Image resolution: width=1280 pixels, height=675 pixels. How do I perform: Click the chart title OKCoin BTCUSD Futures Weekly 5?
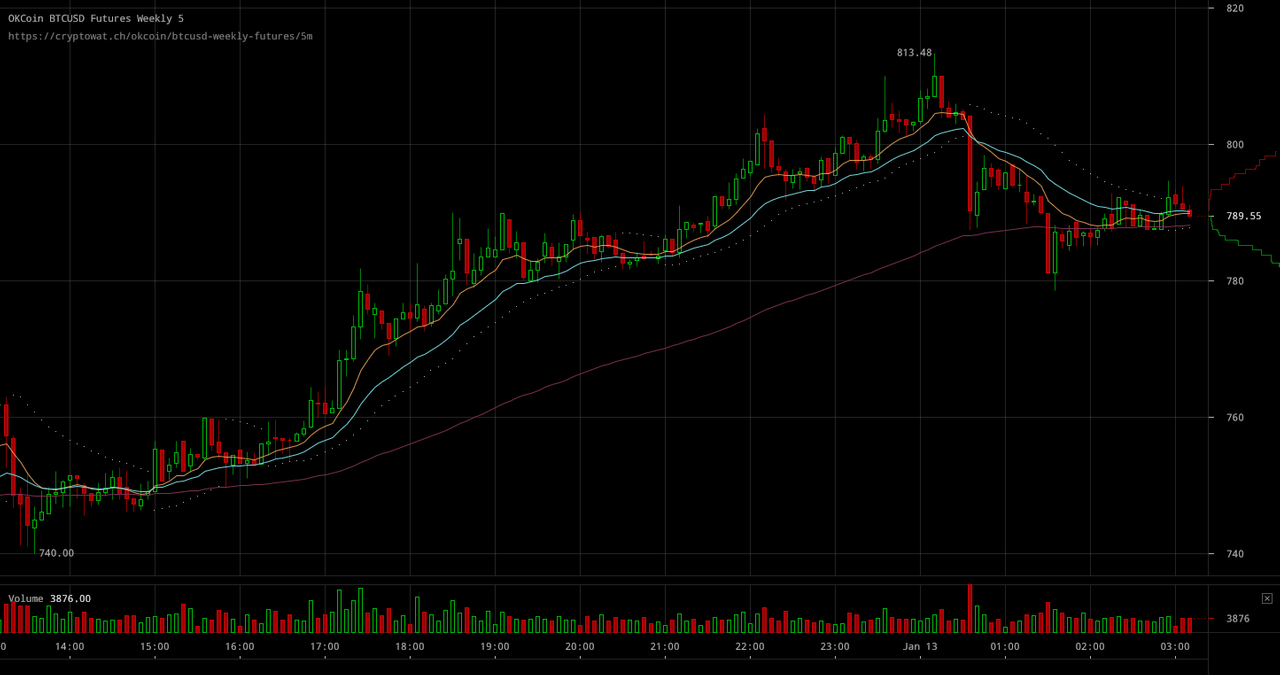[x=96, y=18]
